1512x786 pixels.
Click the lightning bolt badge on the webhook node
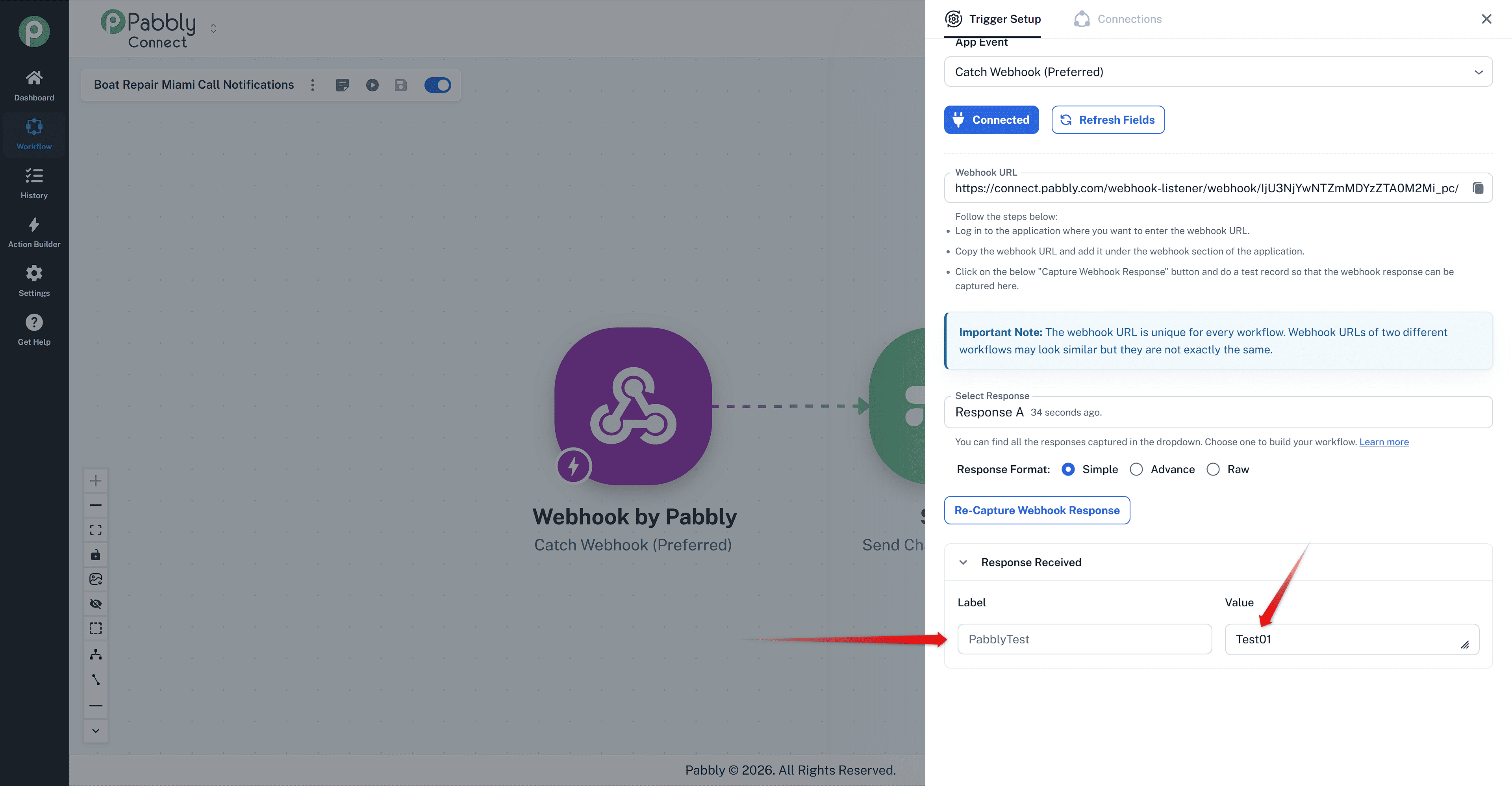pyautogui.click(x=573, y=466)
